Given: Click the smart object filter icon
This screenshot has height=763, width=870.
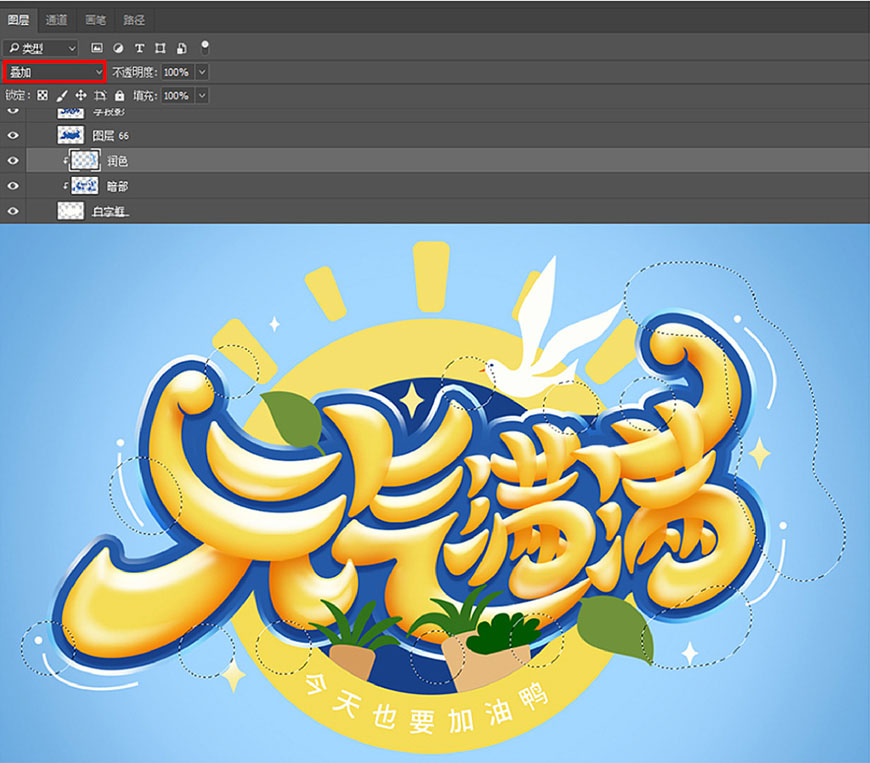Looking at the screenshot, I should coord(181,48).
